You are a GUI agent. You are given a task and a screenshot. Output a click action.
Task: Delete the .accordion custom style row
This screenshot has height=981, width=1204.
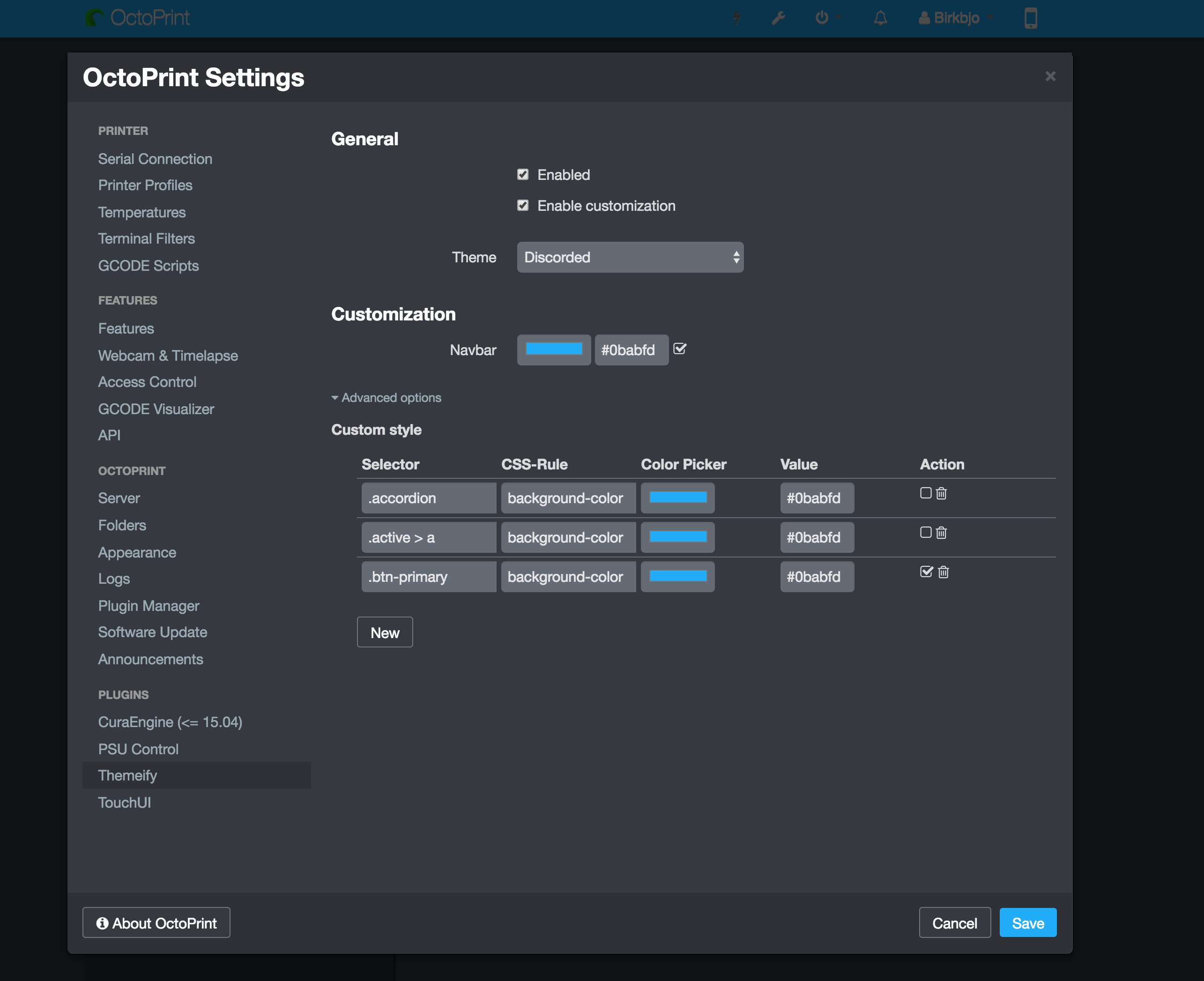tap(941, 493)
